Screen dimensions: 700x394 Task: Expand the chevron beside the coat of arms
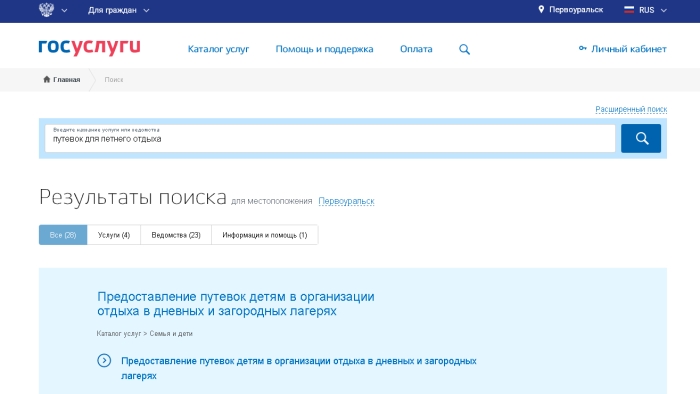click(64, 10)
